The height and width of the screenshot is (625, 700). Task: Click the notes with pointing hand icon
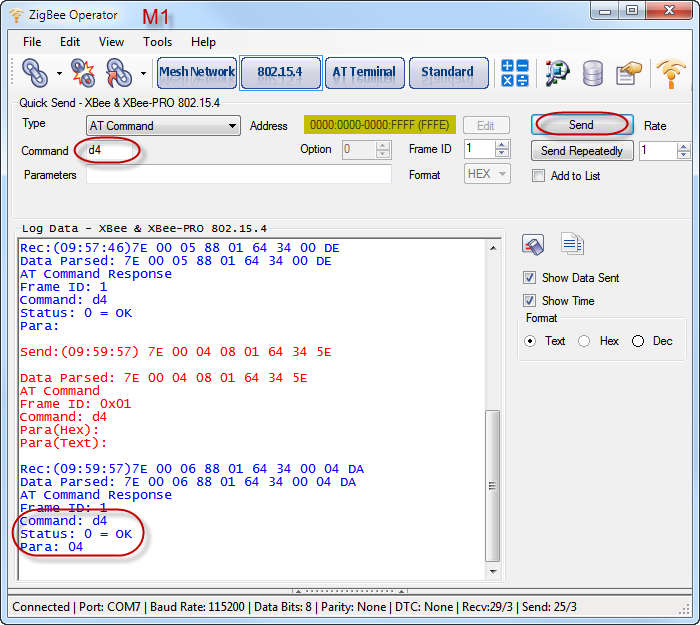point(628,73)
